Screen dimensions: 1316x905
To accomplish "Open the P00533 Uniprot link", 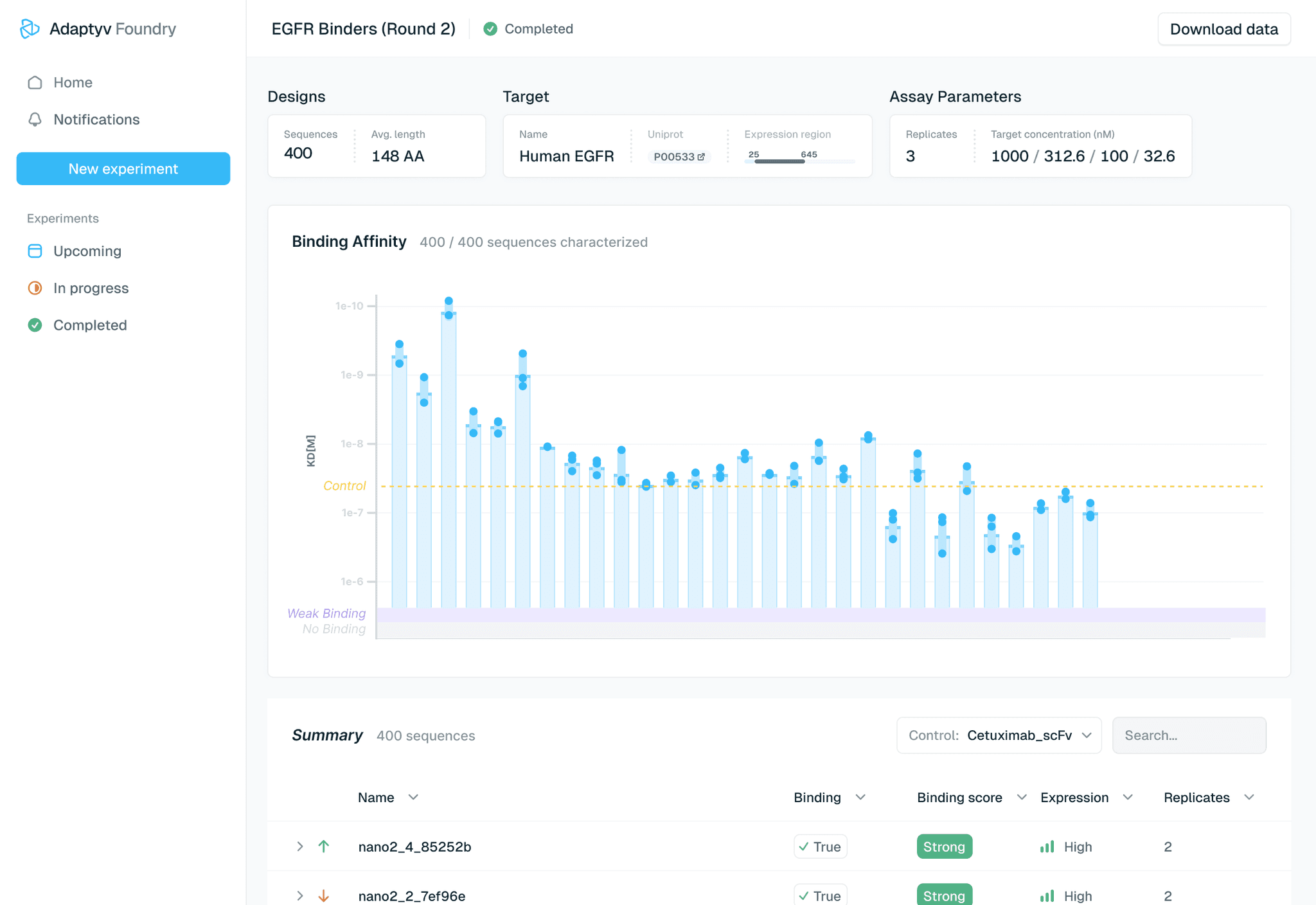I will point(679,157).
